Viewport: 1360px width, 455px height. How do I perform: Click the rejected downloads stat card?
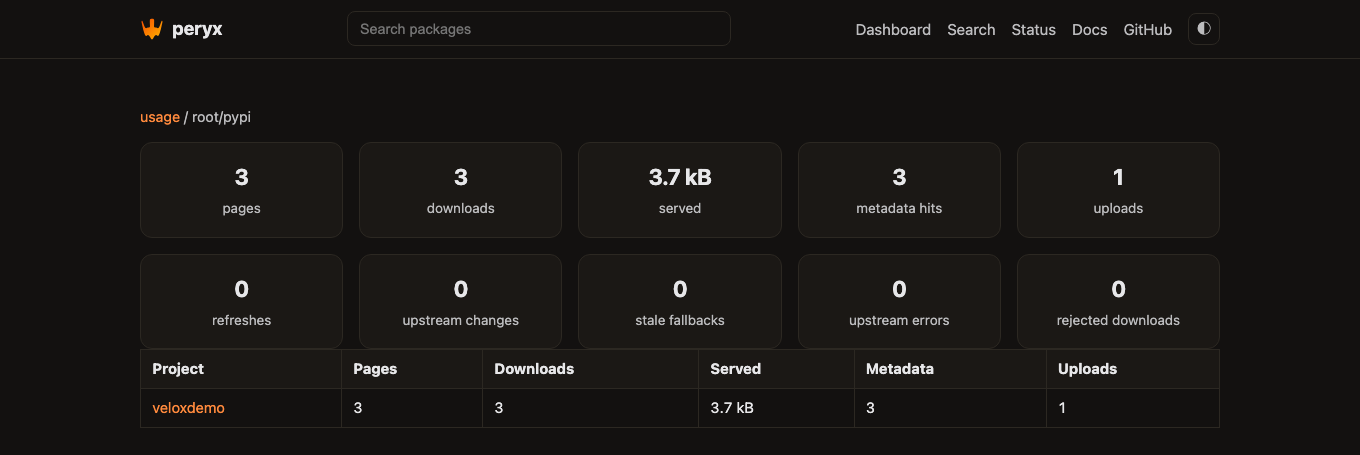(x=1118, y=302)
